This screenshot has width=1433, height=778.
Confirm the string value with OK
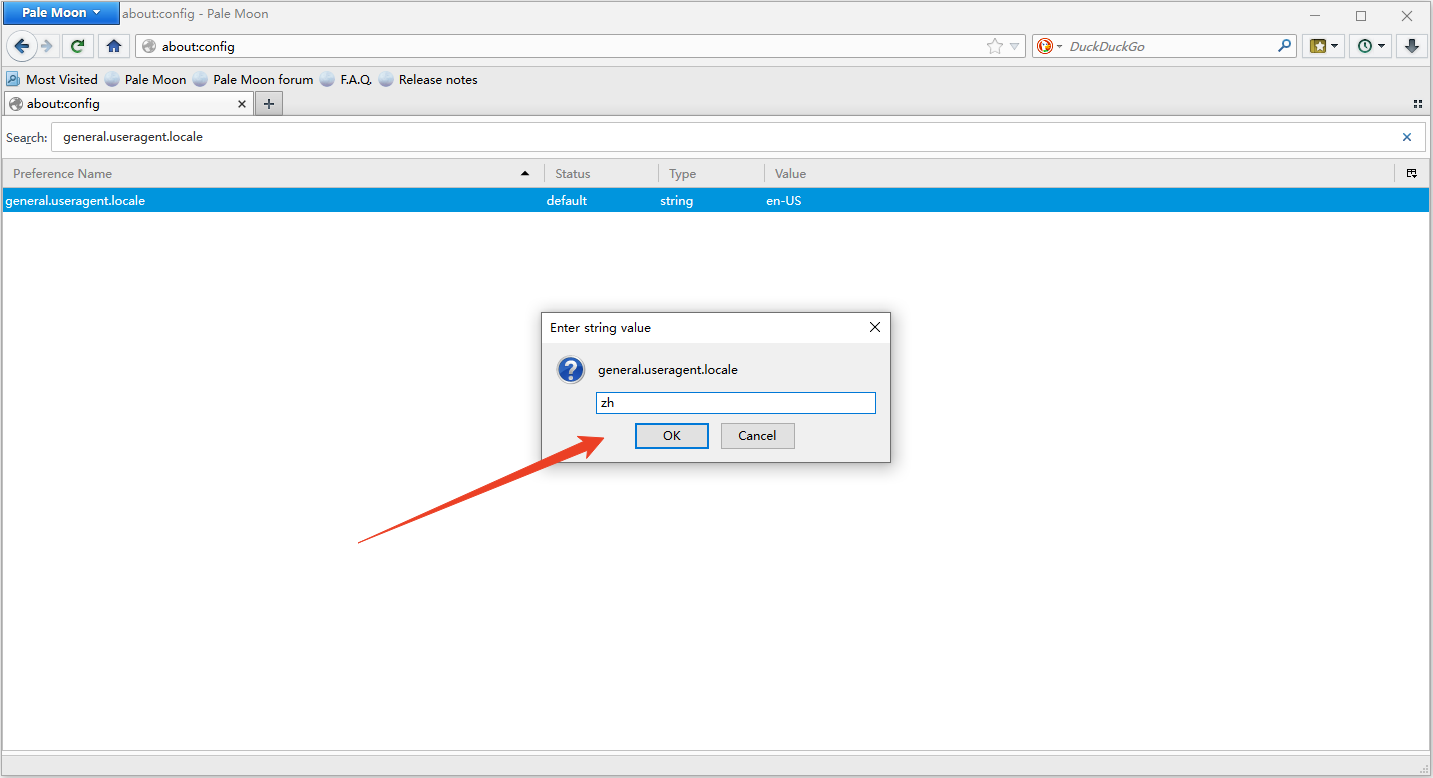pyautogui.click(x=671, y=436)
